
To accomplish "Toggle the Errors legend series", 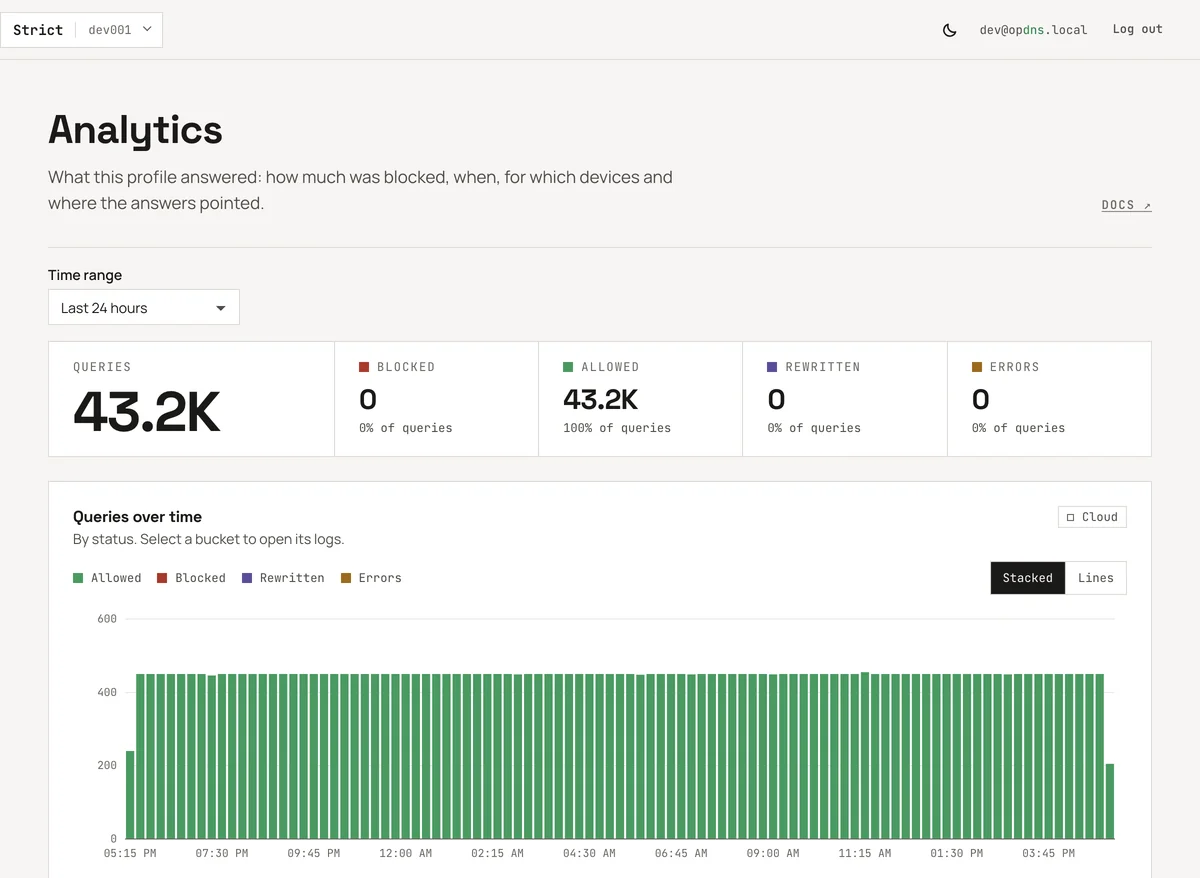I will (371, 578).
